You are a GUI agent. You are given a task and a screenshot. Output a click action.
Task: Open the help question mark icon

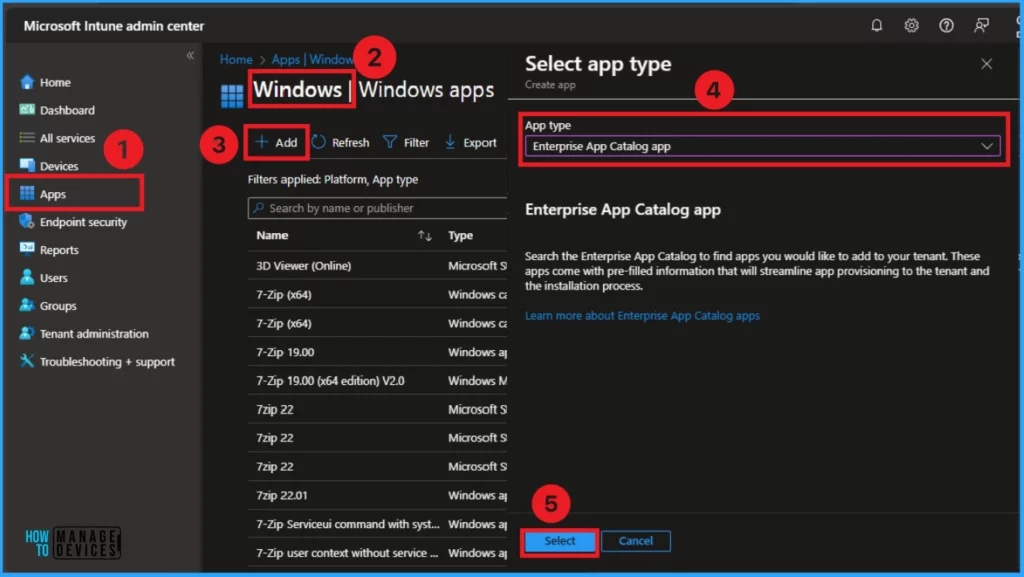pos(946,25)
